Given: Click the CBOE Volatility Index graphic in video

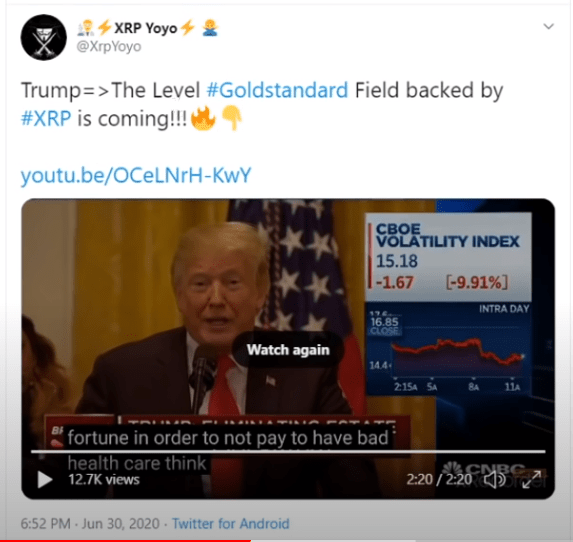Looking at the screenshot, I should pyautogui.click(x=448, y=304).
